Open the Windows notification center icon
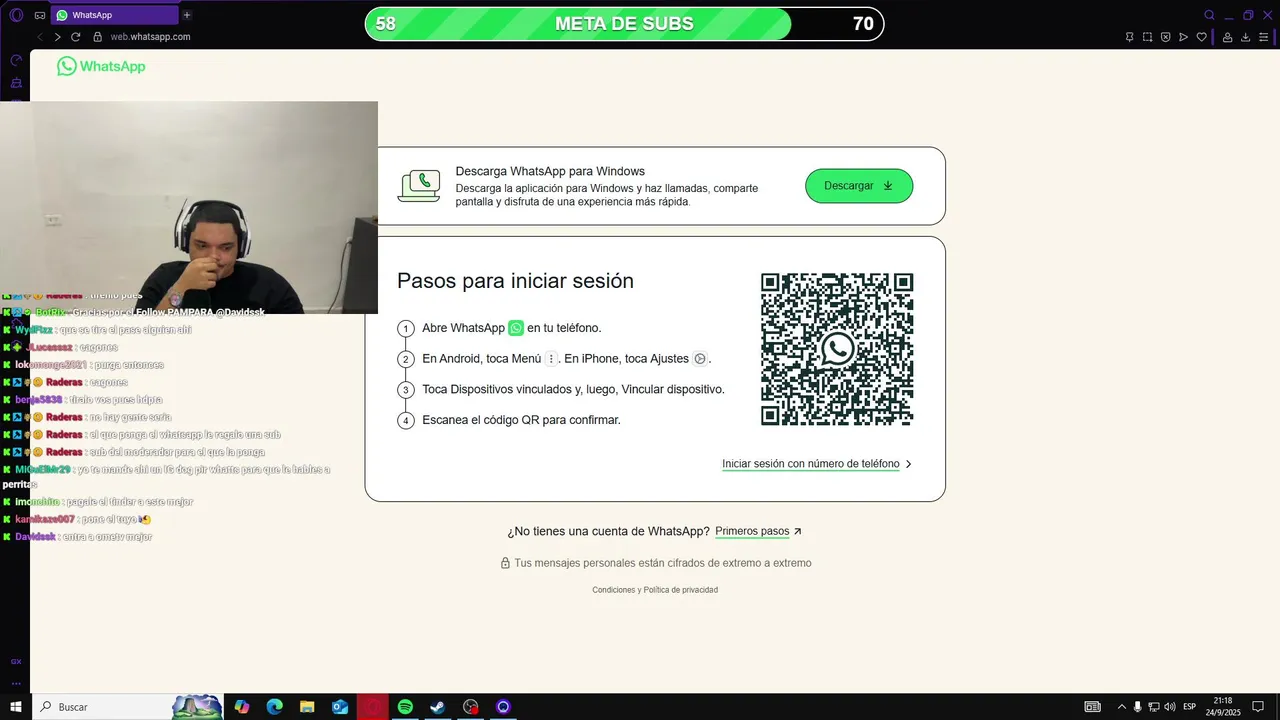 (x=1258, y=707)
